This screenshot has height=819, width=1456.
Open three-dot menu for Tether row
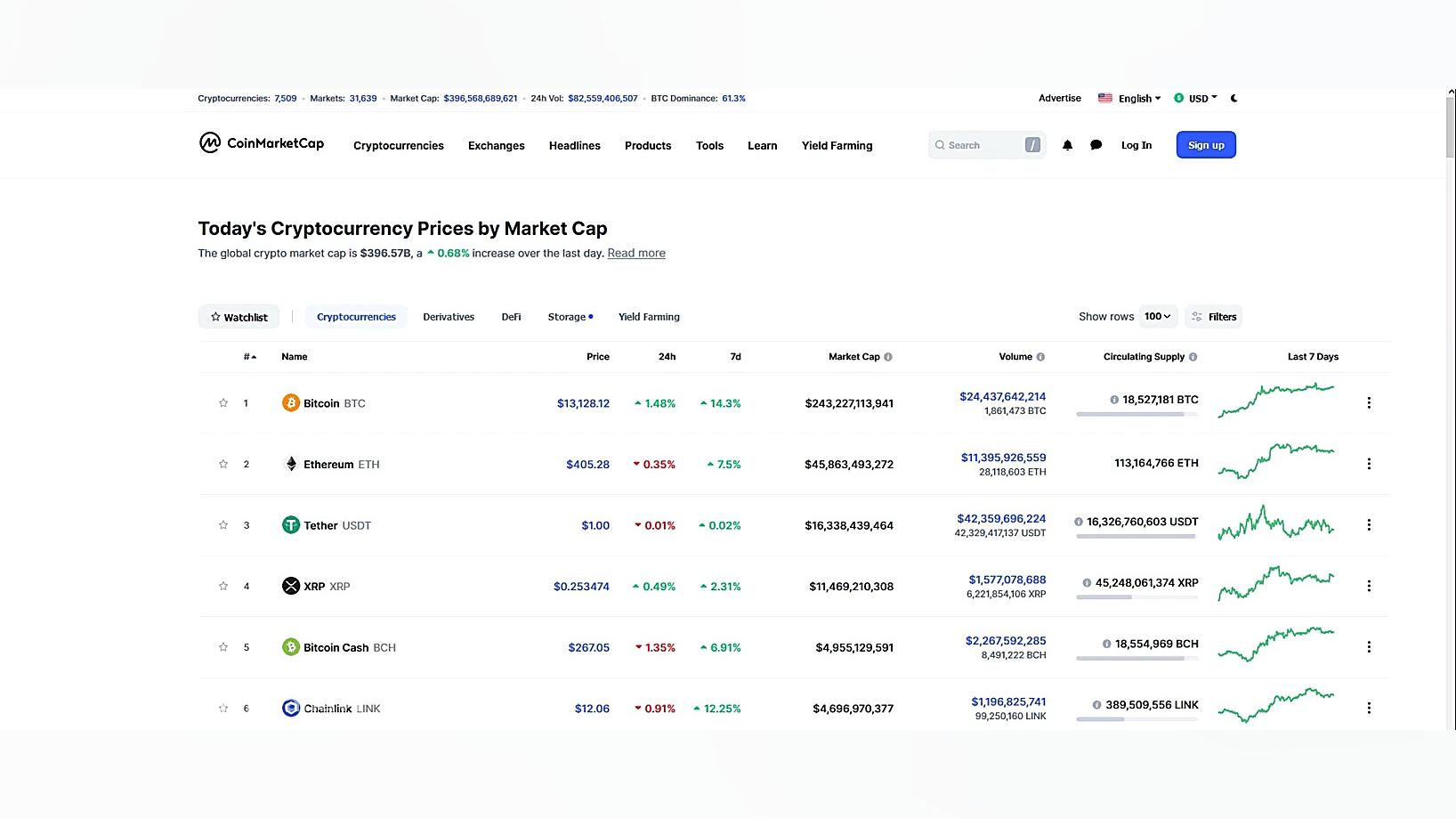pos(1369,525)
